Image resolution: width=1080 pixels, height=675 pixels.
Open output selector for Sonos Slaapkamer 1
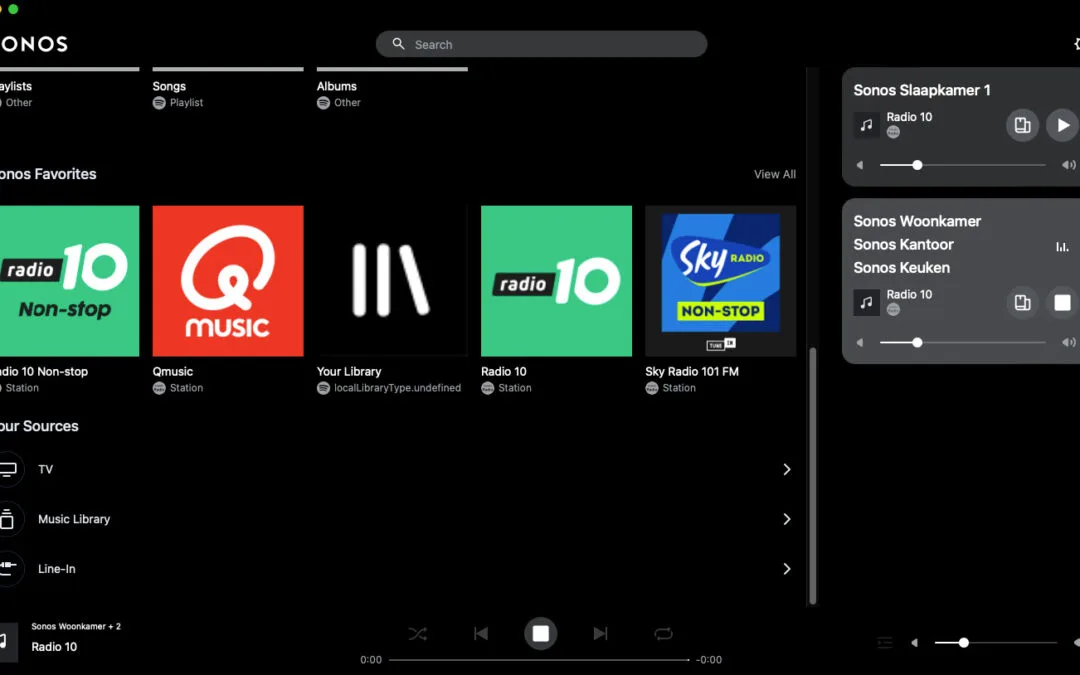[x=1022, y=125]
